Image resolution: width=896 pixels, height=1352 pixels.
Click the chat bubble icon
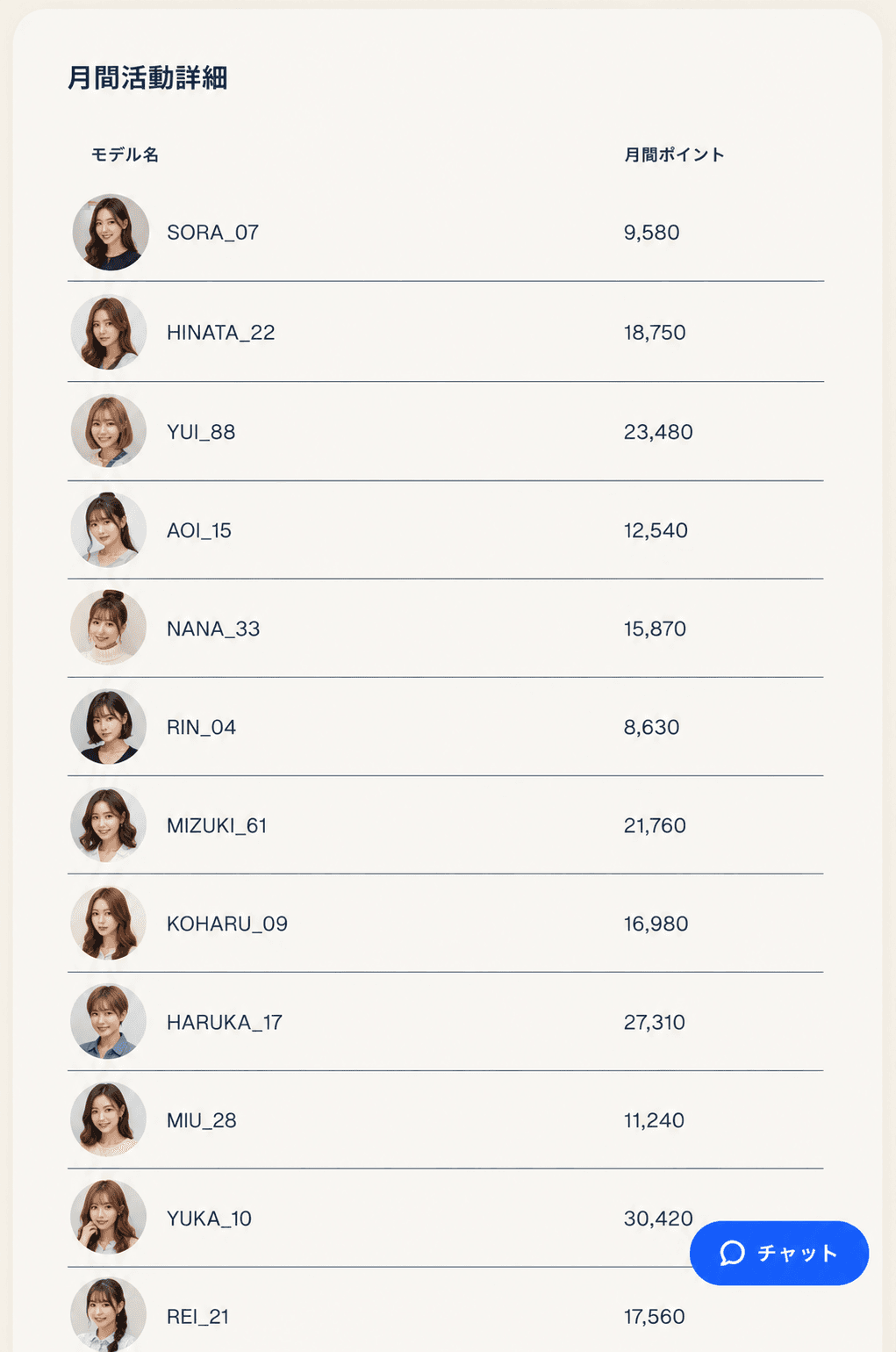[733, 1253]
